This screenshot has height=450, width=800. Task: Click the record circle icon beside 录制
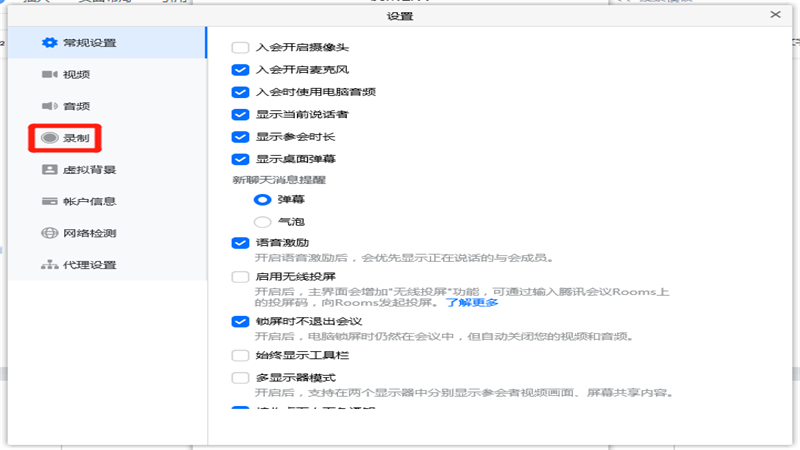49,138
